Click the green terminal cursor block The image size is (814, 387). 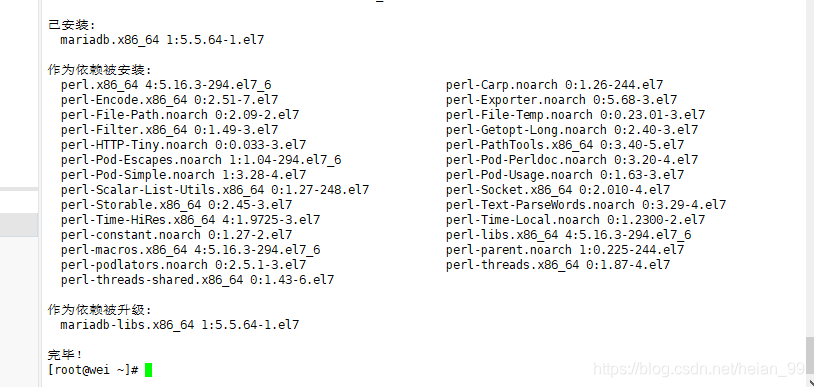(x=148, y=370)
